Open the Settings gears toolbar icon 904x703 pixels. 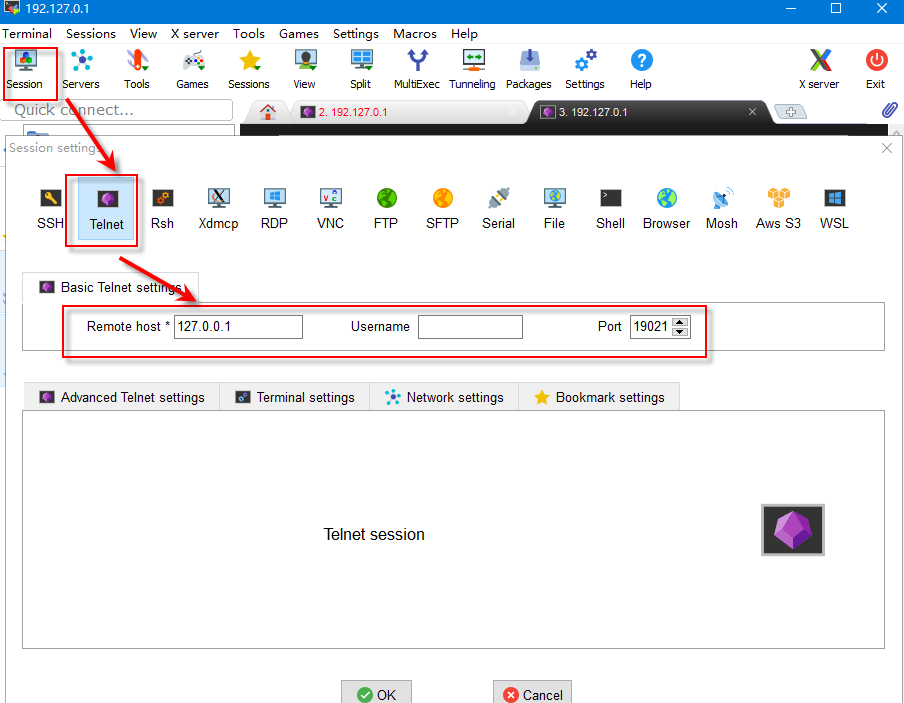point(585,70)
